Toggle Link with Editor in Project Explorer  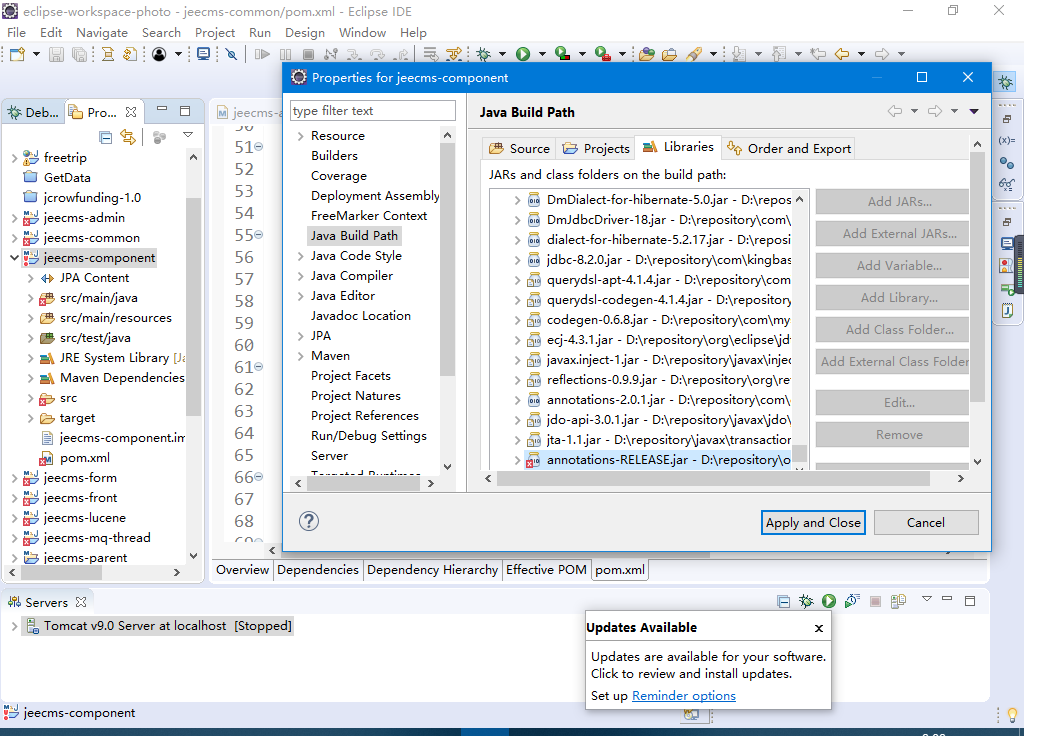pos(128,136)
